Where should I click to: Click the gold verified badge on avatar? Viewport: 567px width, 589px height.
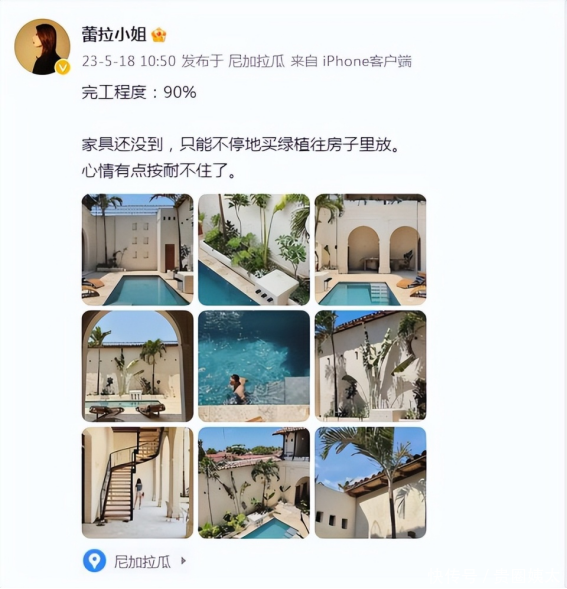62,68
